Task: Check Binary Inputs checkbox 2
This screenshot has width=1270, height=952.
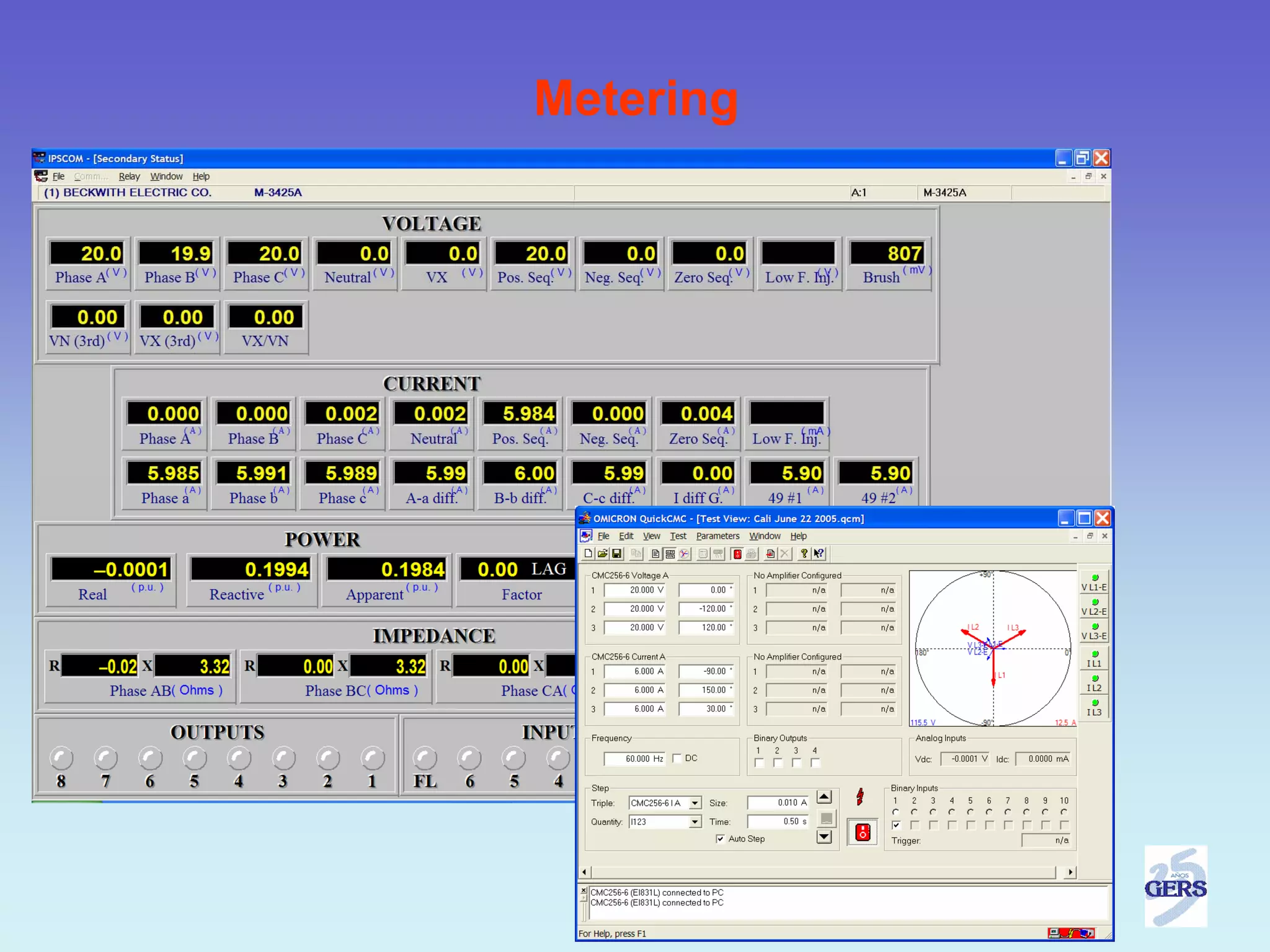Action: tap(915, 825)
